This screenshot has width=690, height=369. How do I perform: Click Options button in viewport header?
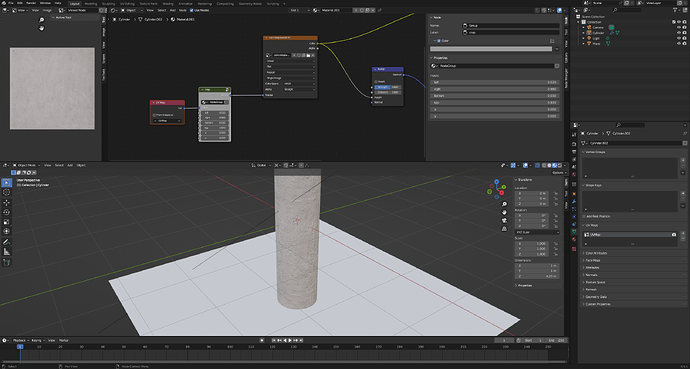point(558,172)
